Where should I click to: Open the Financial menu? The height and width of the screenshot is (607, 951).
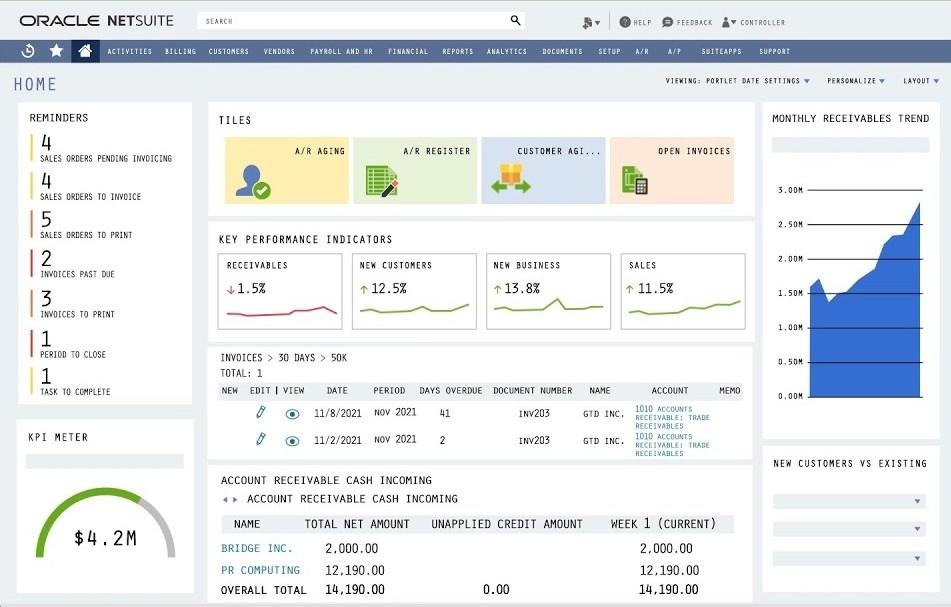[408, 52]
